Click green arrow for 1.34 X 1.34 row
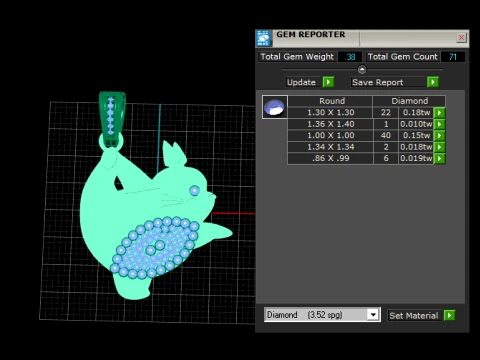The width and height of the screenshot is (480, 360). point(439,147)
